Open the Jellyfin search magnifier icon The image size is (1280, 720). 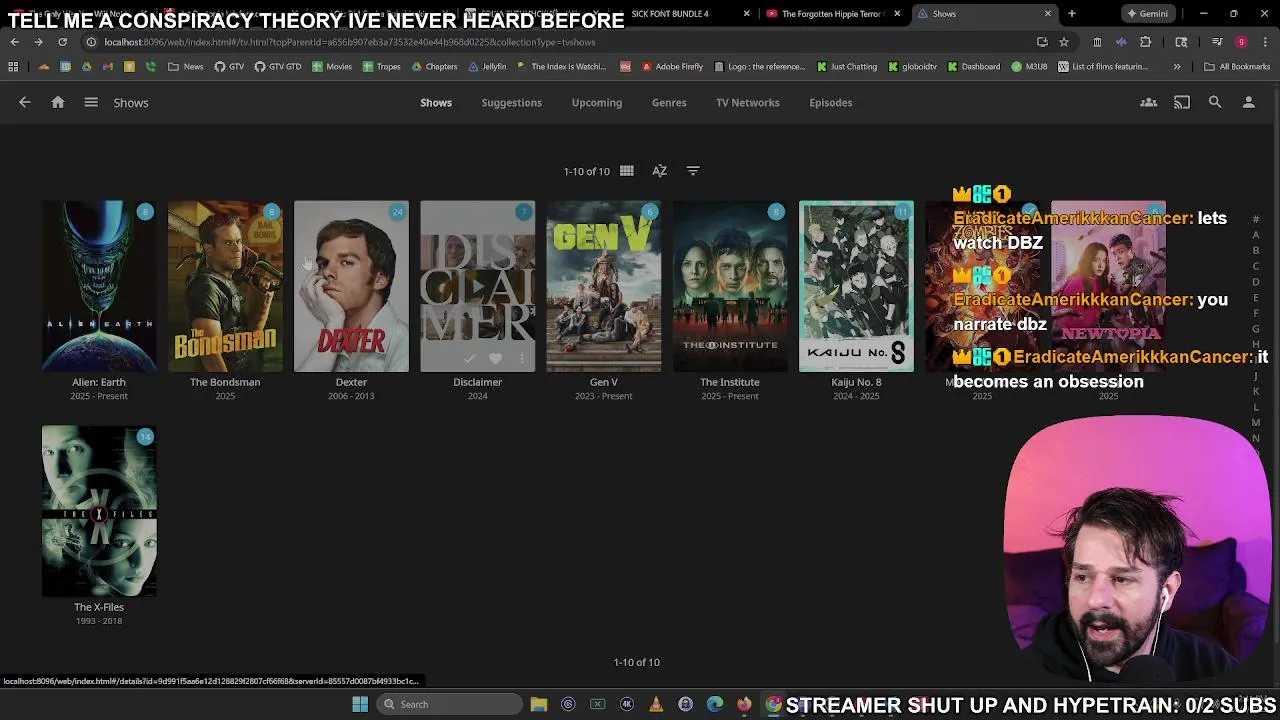click(1215, 102)
